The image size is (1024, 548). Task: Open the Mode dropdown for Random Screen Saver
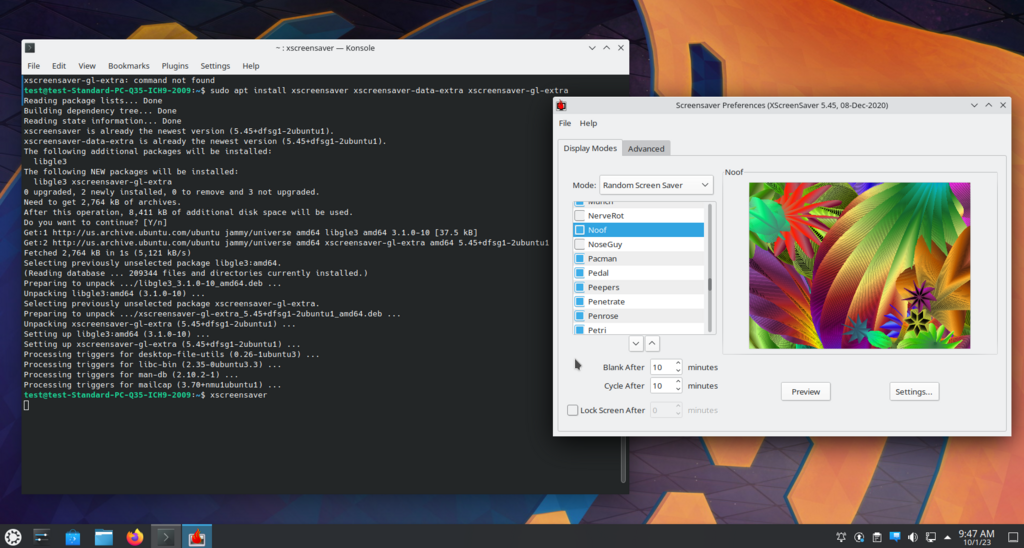(656, 185)
